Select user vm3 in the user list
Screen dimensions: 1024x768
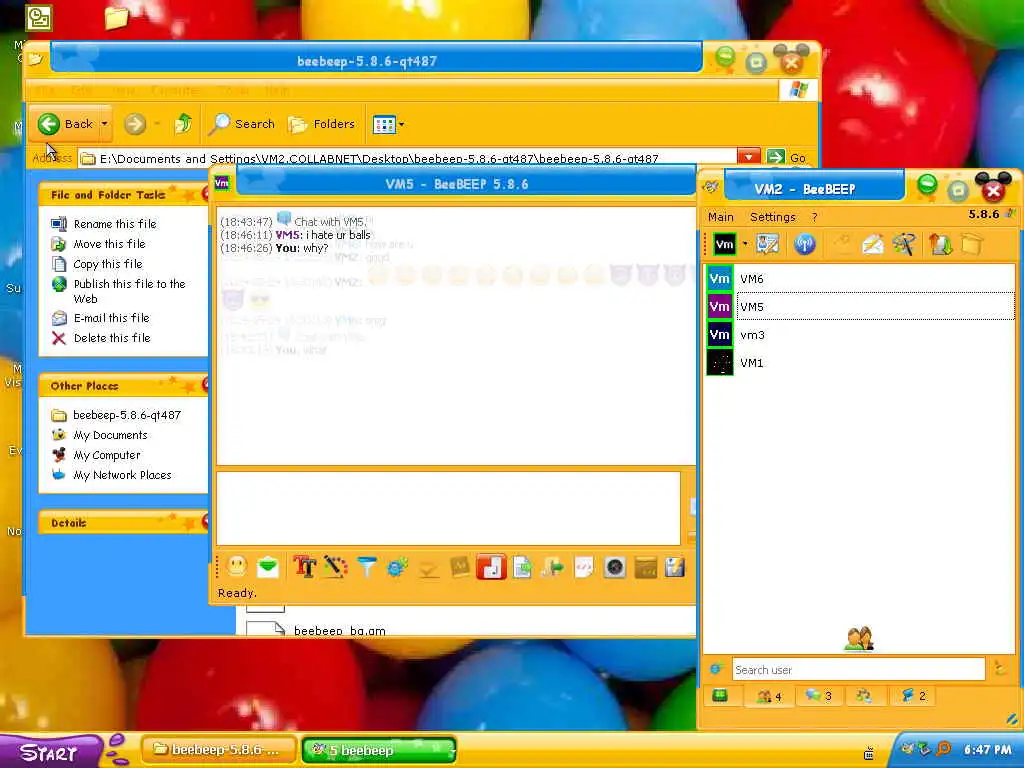pyautogui.click(x=861, y=335)
